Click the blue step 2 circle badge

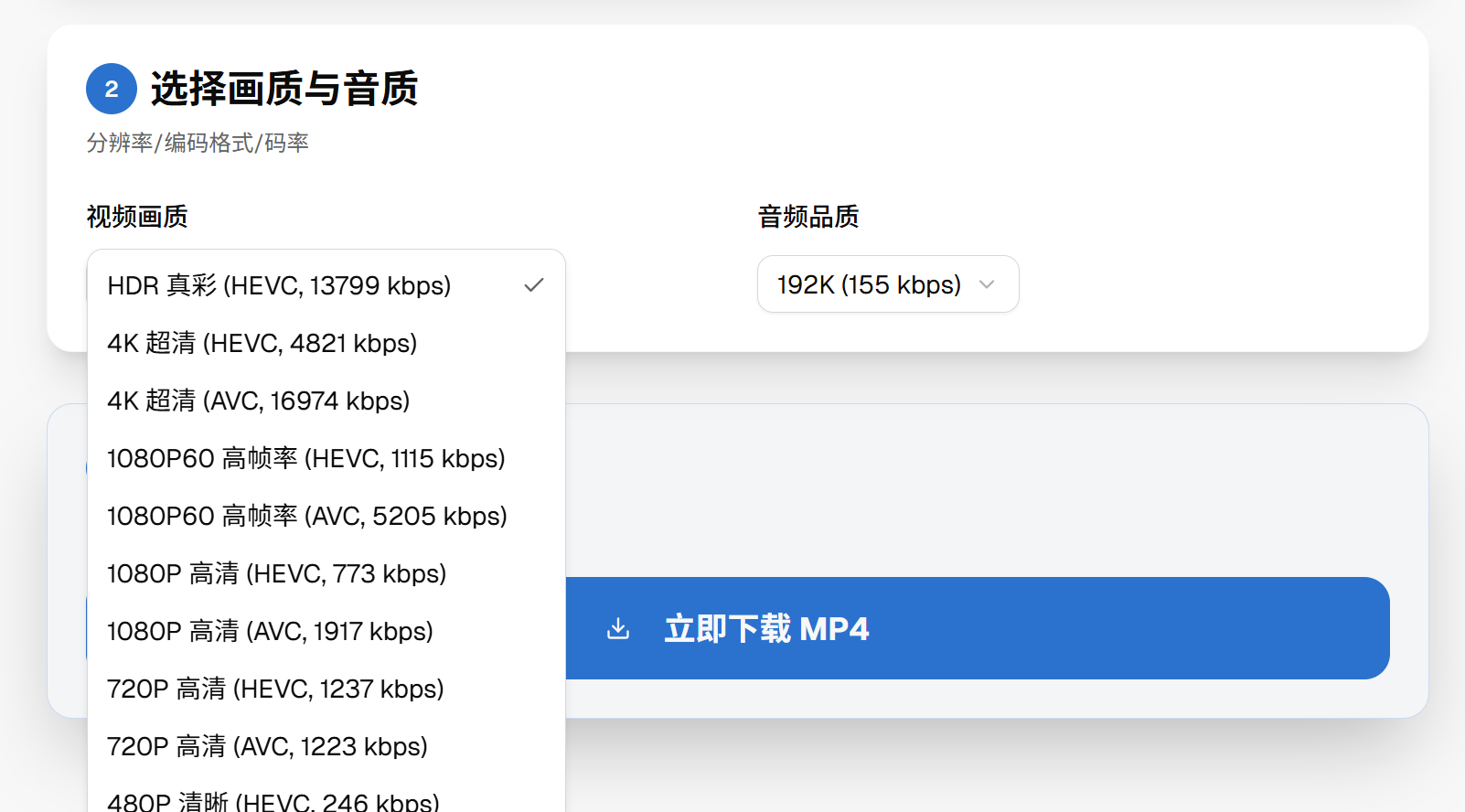pyautogui.click(x=112, y=89)
